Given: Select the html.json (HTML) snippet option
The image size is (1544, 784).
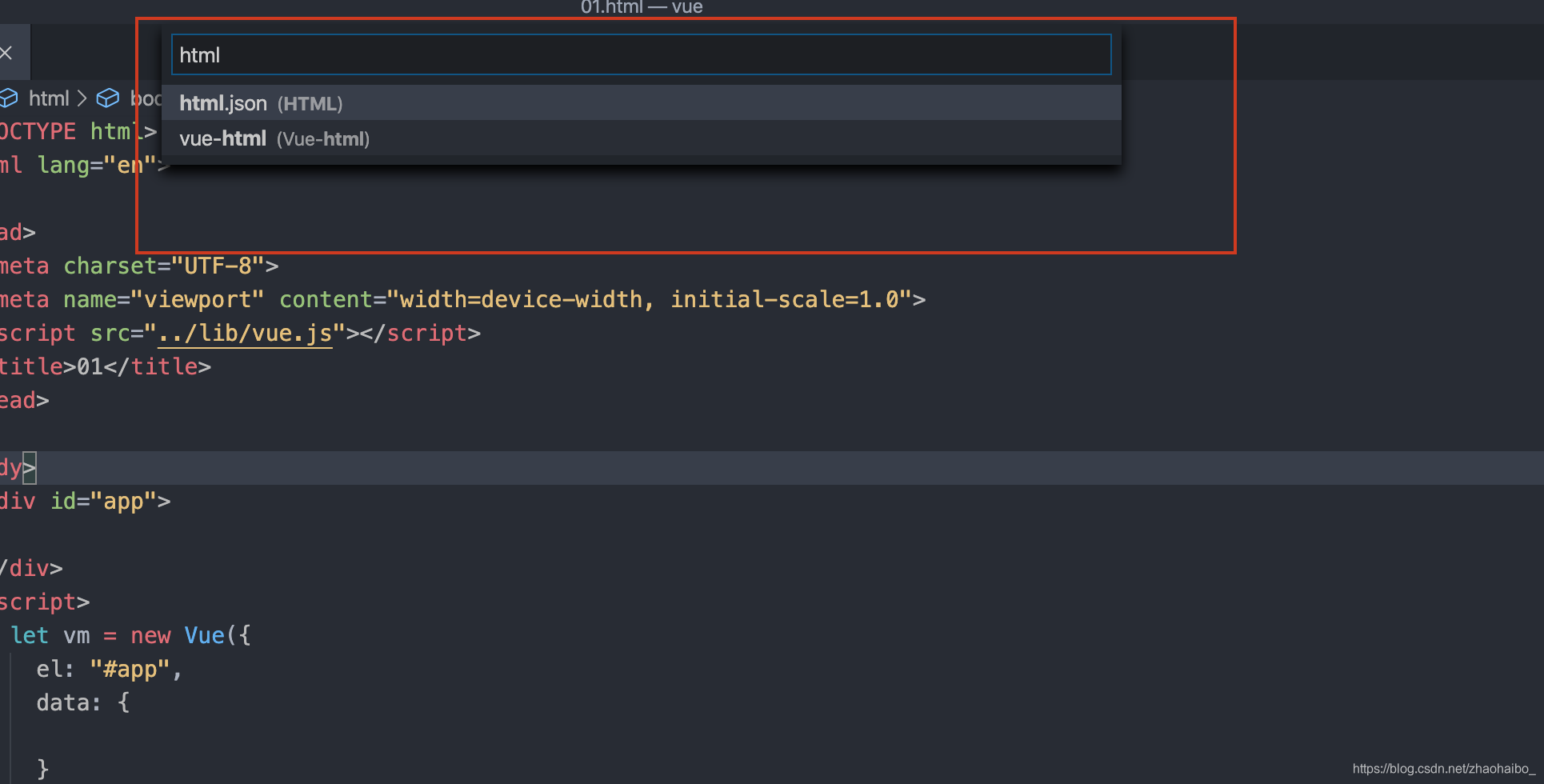Looking at the screenshot, I should coord(641,103).
